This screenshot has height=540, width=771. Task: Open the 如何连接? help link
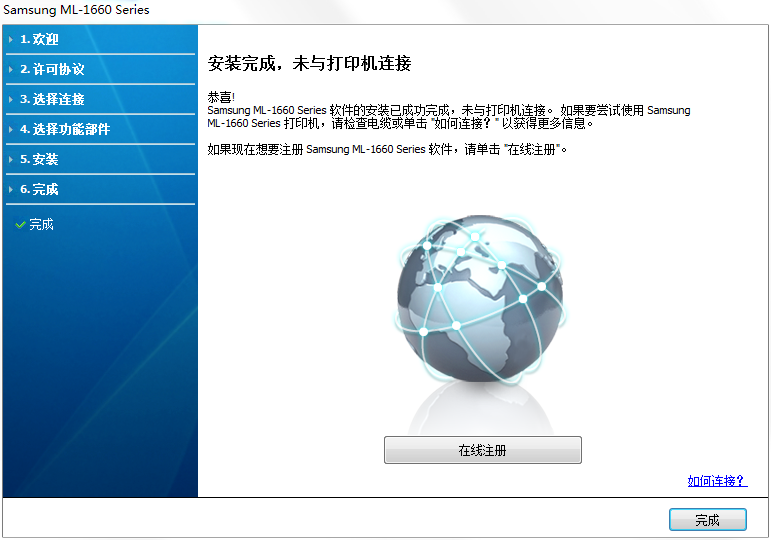716,481
